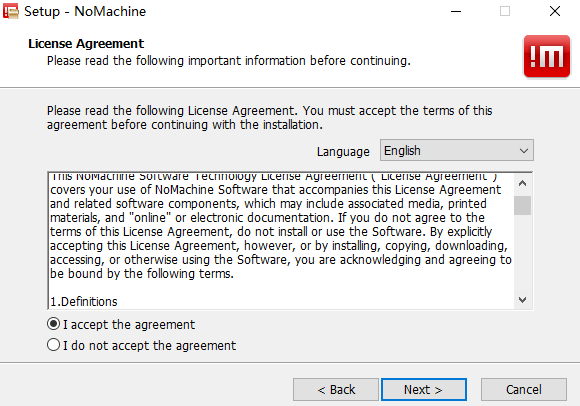The image size is (580, 406).
Task: Click the license text scroll up arrow
Action: point(522,183)
